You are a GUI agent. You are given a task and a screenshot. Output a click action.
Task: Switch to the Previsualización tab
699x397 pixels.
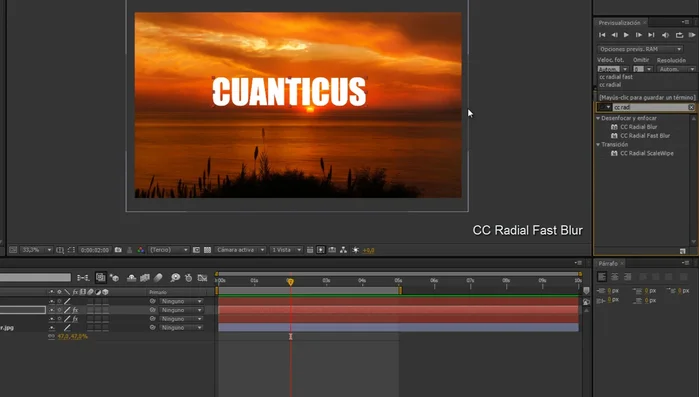619,23
